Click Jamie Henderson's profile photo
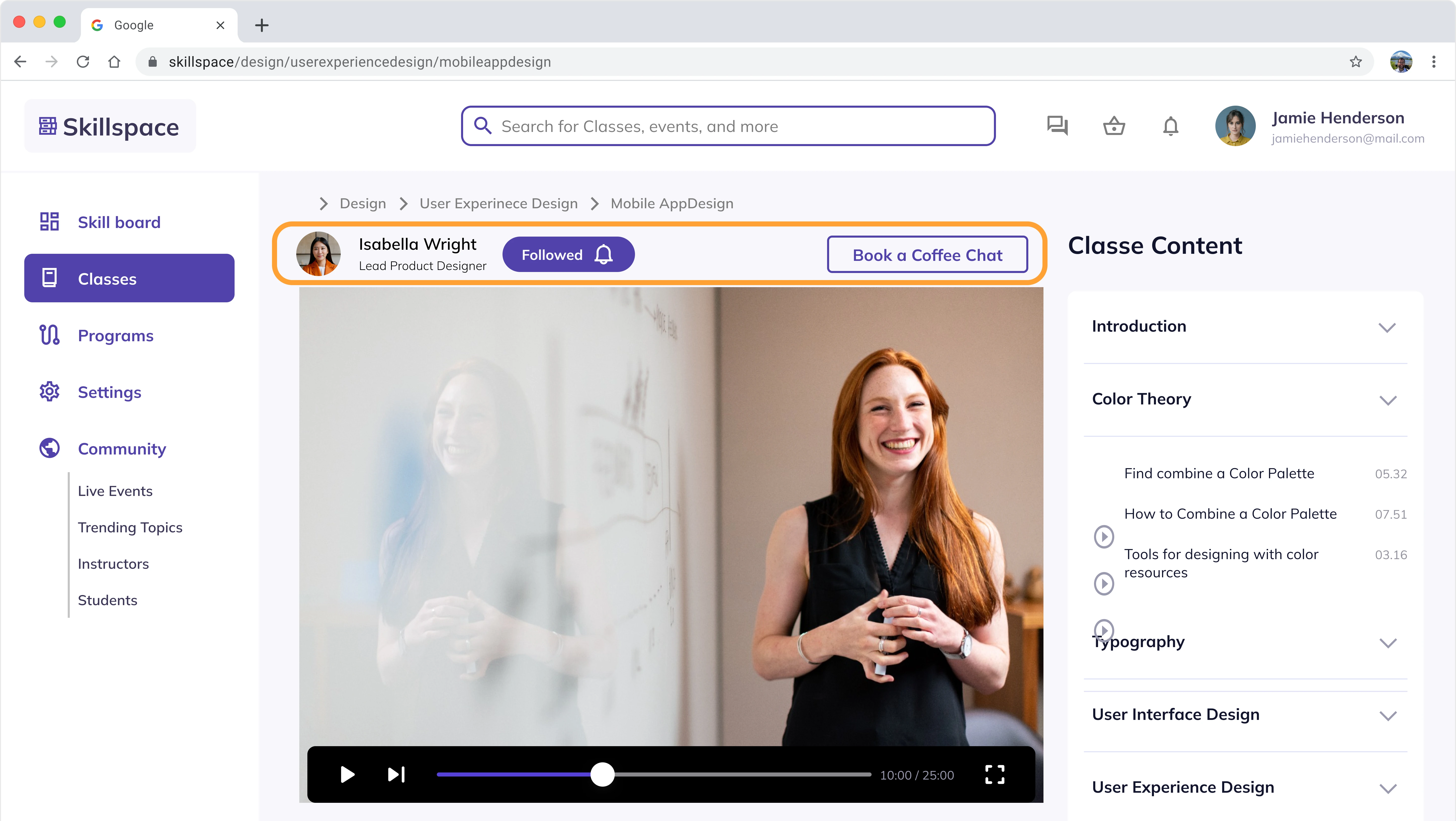This screenshot has width=1456, height=821. pyautogui.click(x=1236, y=126)
